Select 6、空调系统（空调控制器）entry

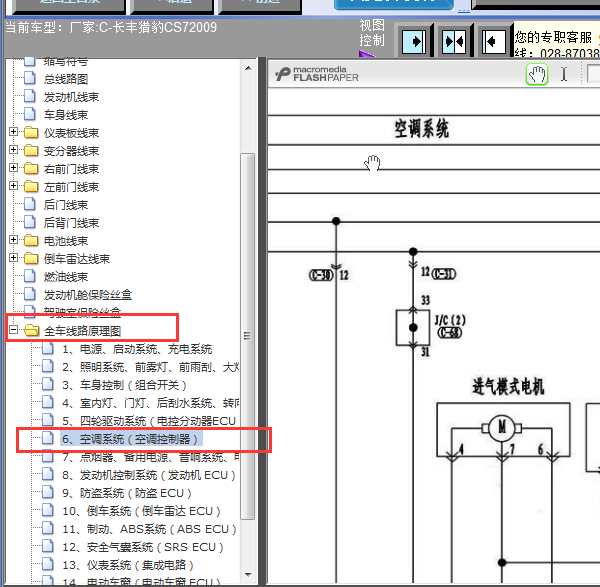(x=130, y=439)
